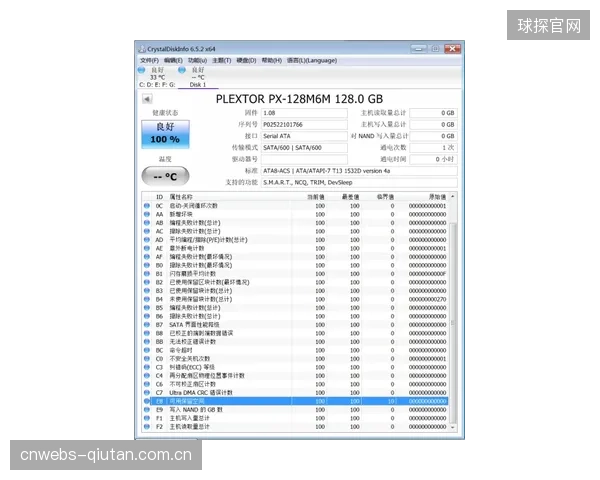The image size is (600, 480).
Task: Click the status dot of attribute AA
Action: [x=147, y=214]
